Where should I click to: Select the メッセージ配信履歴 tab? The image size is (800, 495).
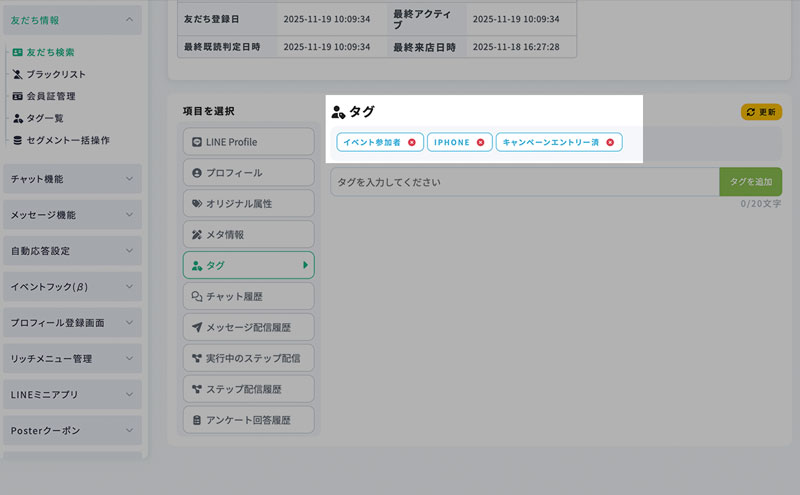(x=248, y=327)
